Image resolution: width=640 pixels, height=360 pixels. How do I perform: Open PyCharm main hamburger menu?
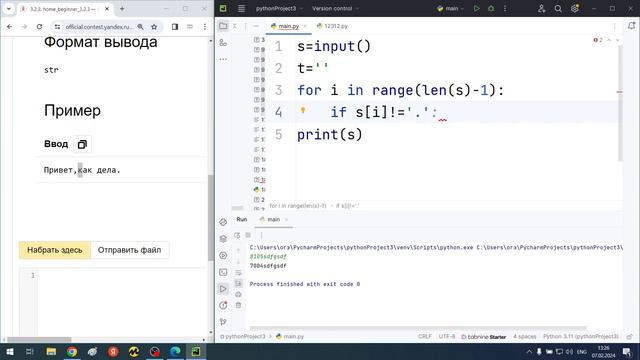point(242,8)
